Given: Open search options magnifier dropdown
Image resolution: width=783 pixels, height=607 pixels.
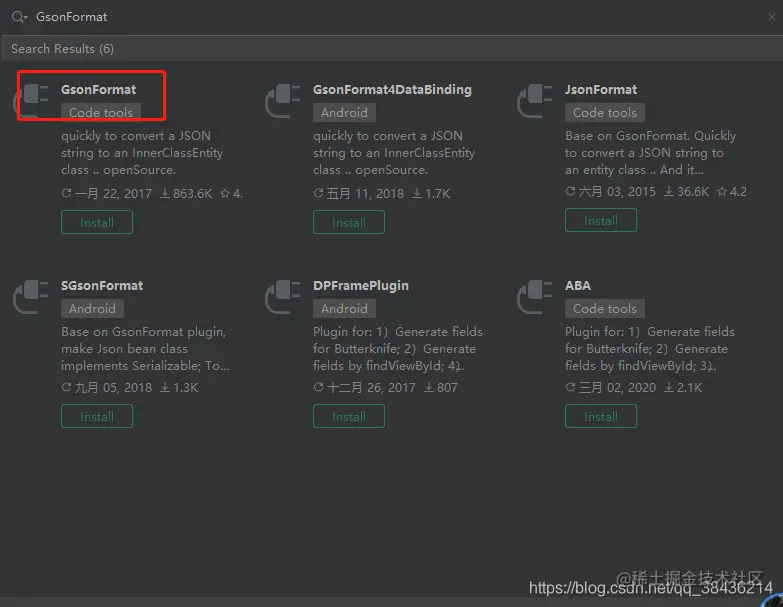Looking at the screenshot, I should (19, 17).
